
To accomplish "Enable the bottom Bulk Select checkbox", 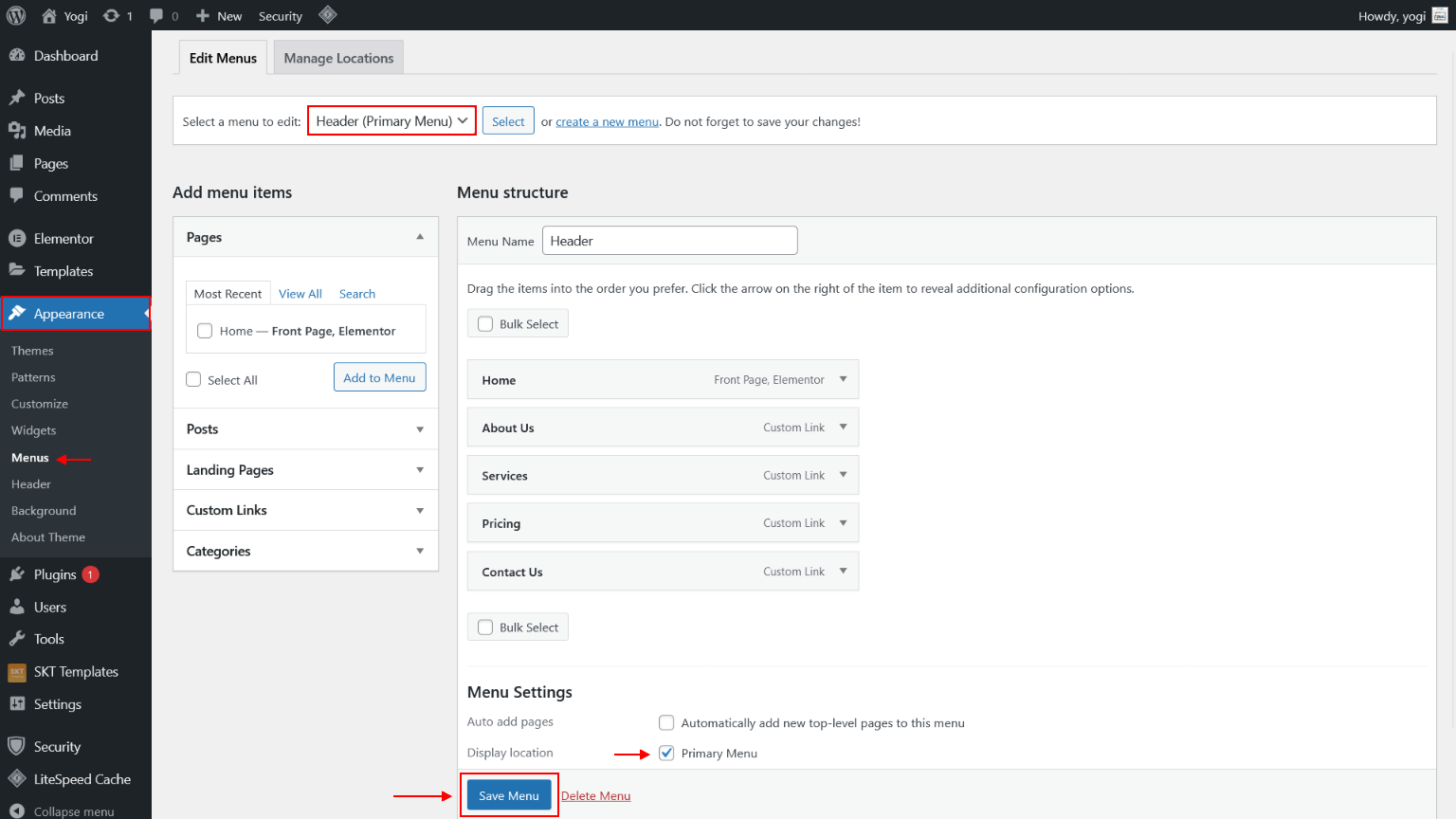I will click(485, 627).
